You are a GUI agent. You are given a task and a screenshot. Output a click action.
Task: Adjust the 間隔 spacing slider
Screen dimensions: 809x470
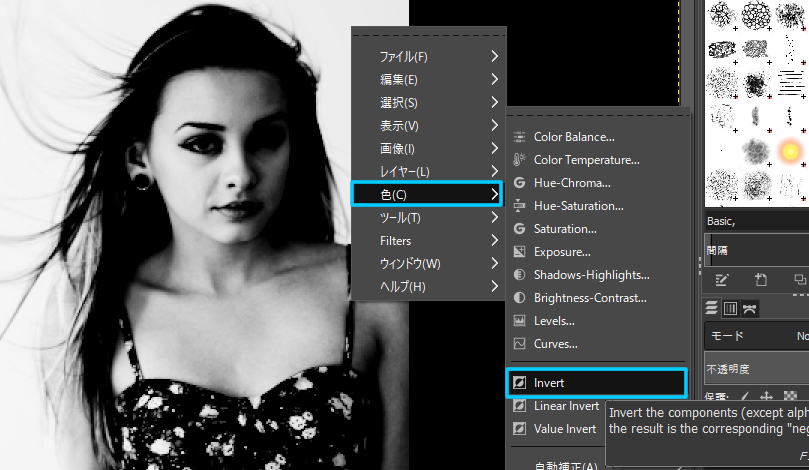tap(756, 250)
